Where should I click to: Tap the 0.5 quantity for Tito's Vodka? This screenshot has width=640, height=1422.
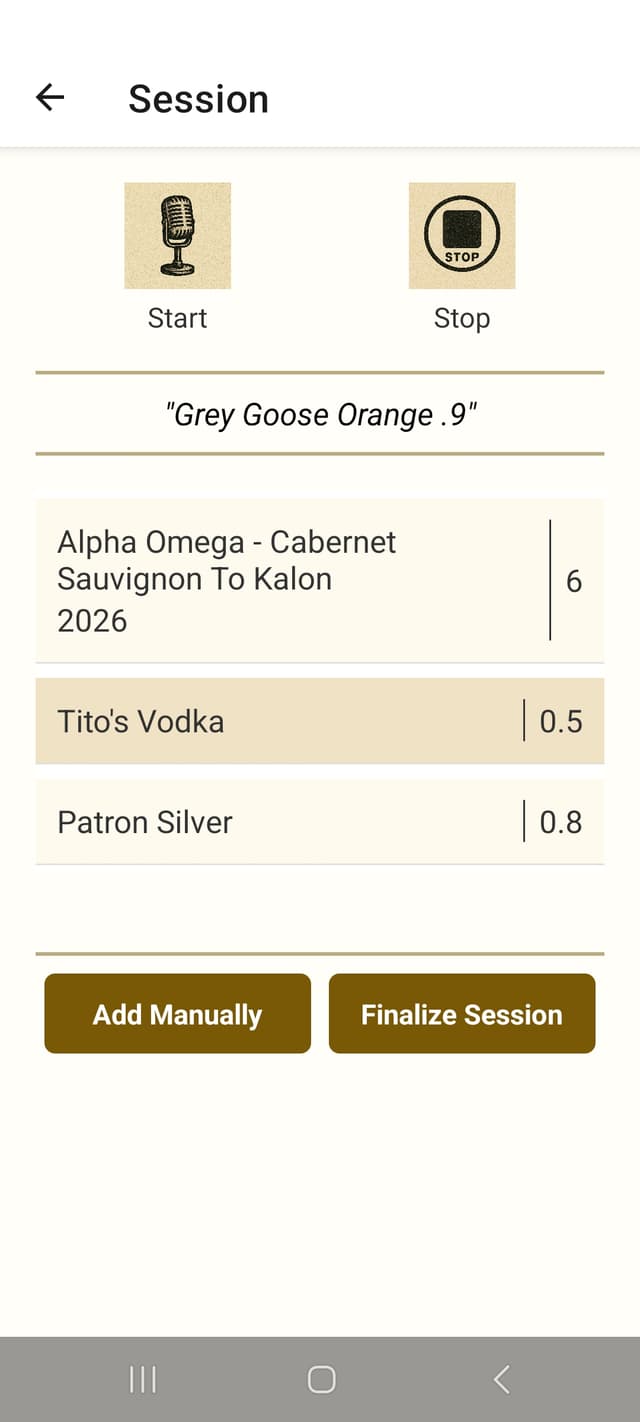(x=561, y=721)
